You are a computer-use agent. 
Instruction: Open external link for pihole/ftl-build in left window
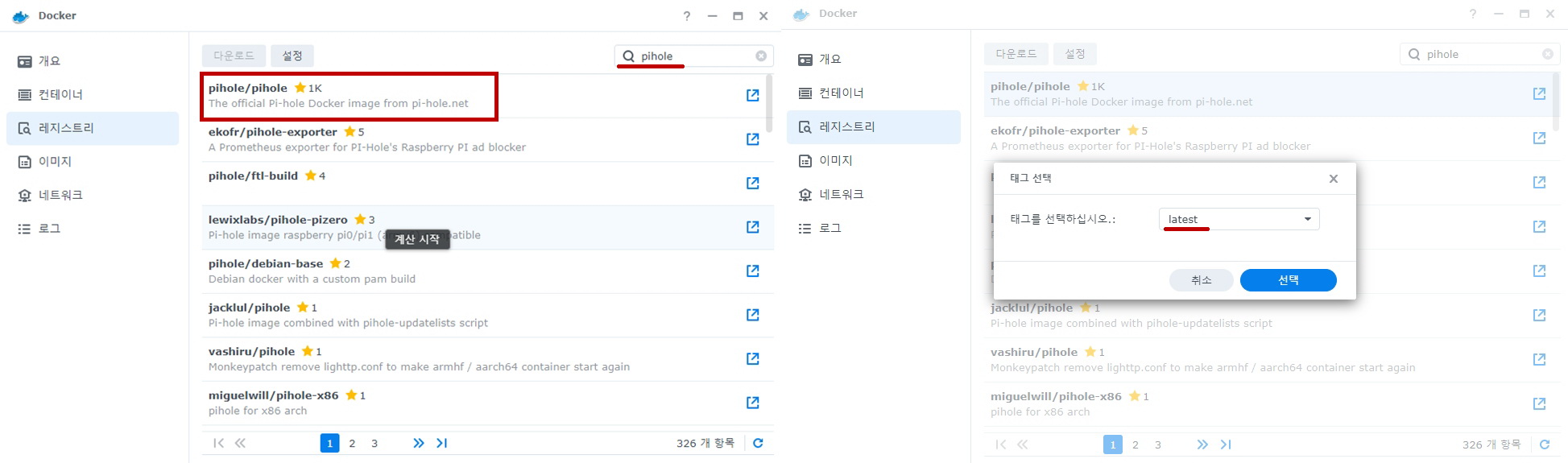[x=753, y=184]
